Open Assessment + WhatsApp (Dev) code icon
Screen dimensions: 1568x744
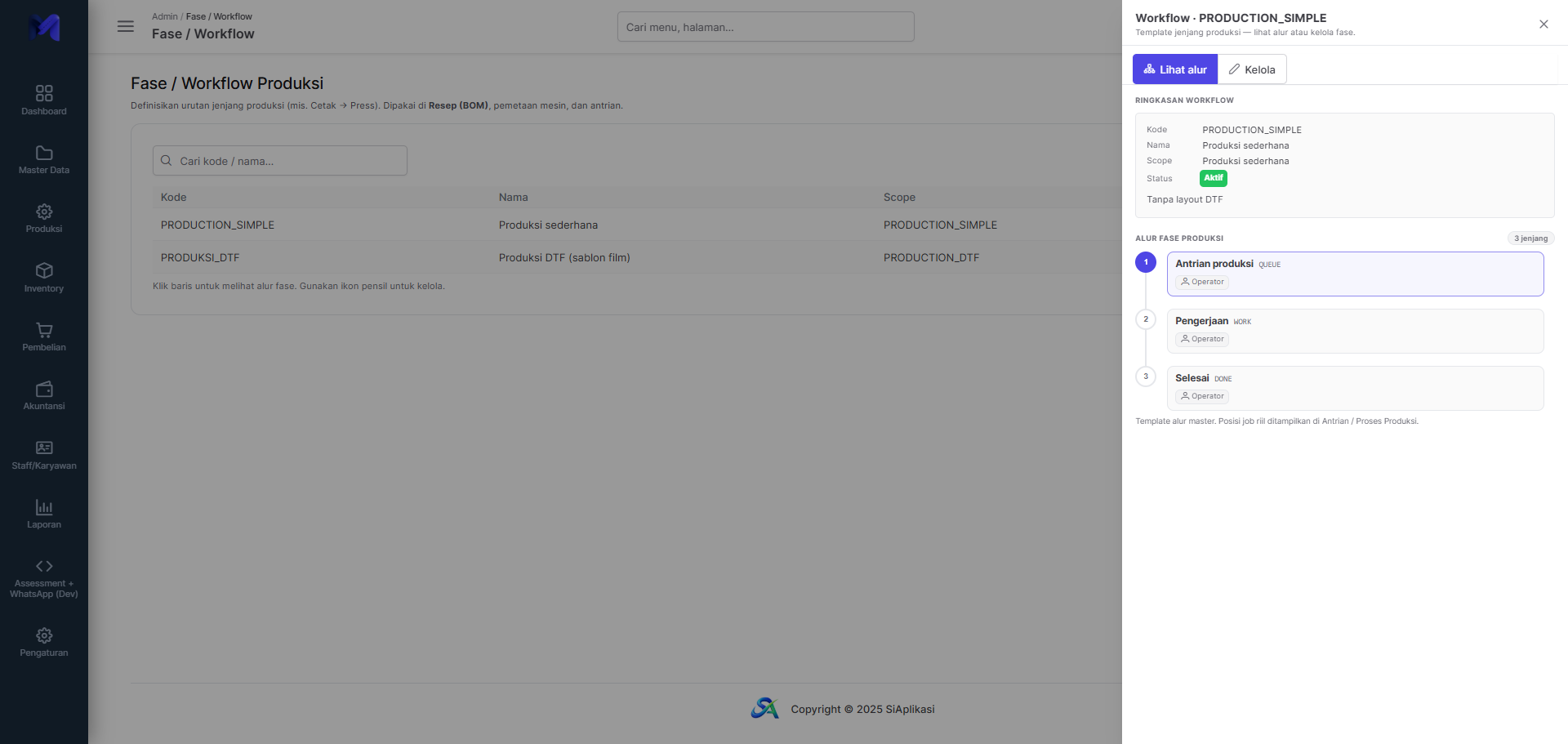click(x=44, y=566)
